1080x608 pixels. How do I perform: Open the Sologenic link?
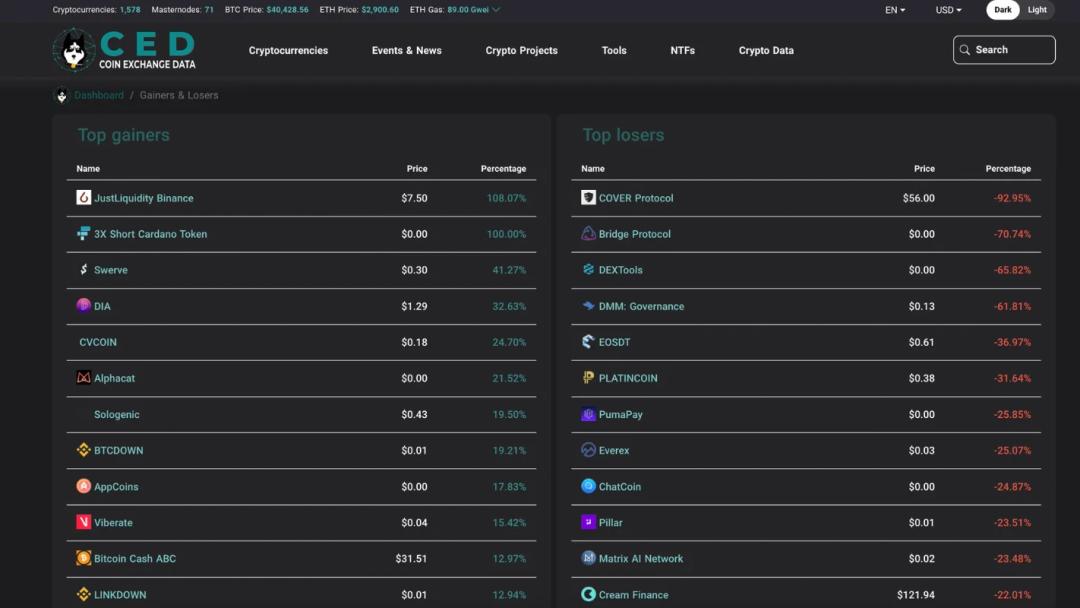116,415
